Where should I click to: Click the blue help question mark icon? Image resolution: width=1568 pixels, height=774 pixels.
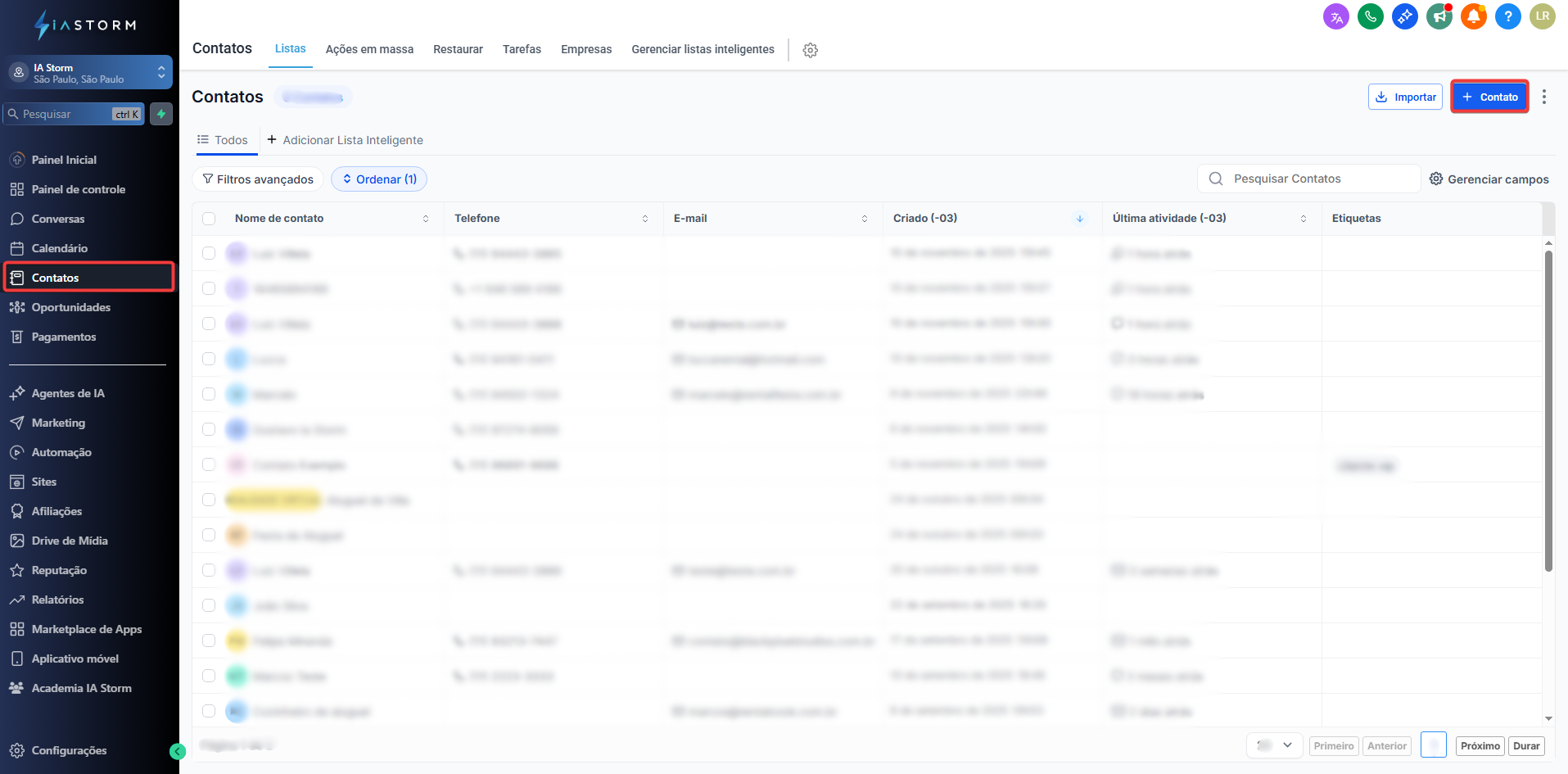(x=1507, y=16)
